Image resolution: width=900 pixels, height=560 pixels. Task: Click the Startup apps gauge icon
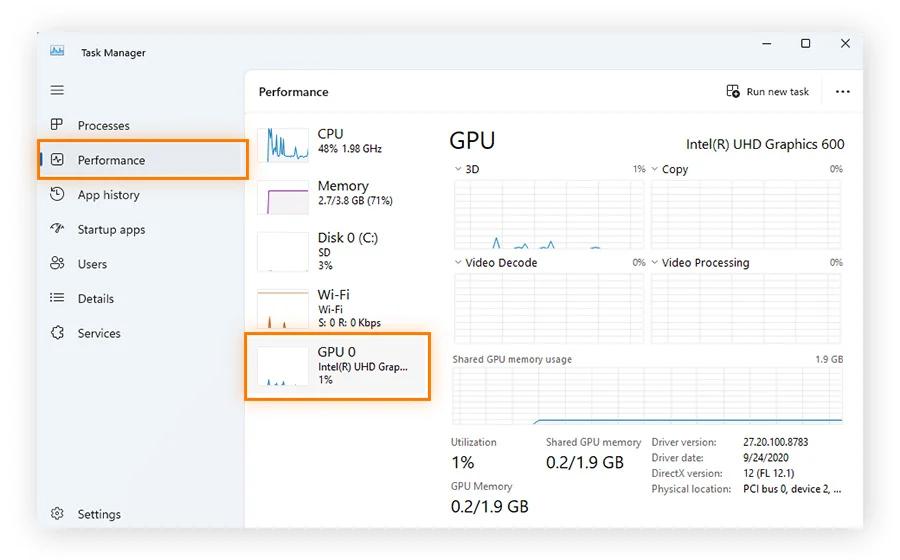coord(57,229)
